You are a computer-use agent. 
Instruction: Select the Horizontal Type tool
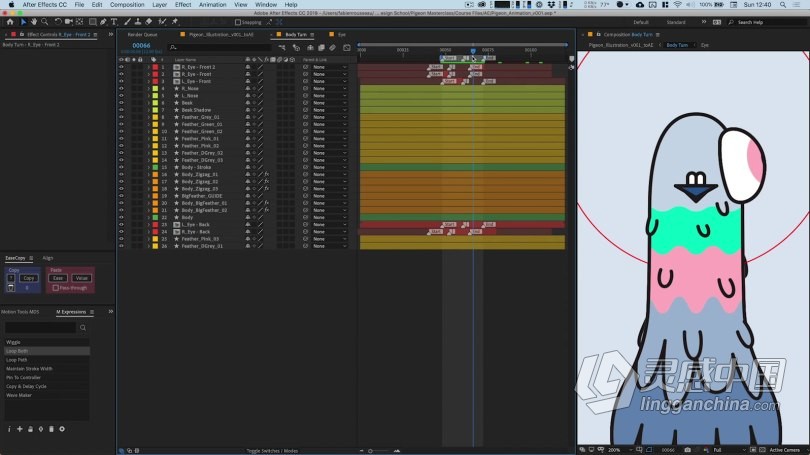tap(114, 22)
